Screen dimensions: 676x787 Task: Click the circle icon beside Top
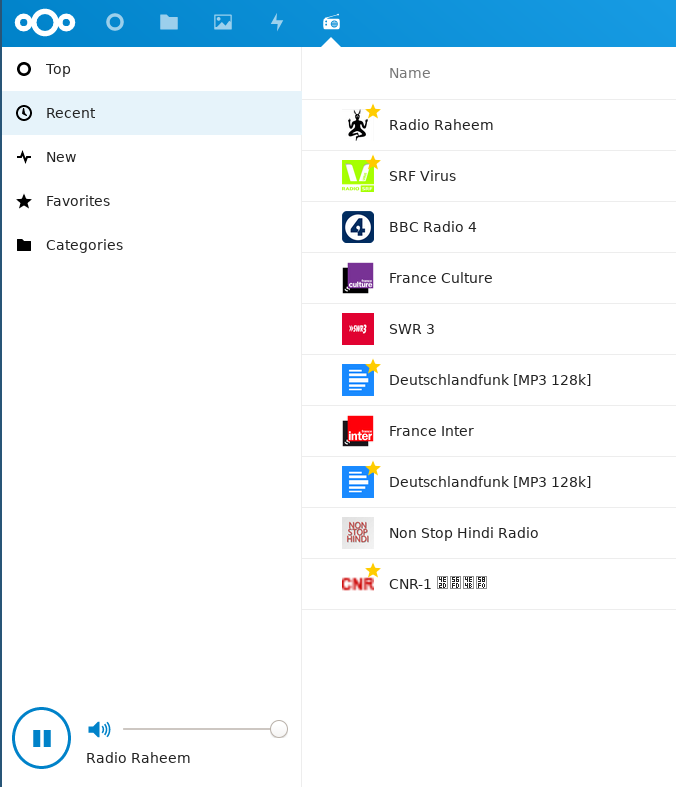tap(24, 69)
